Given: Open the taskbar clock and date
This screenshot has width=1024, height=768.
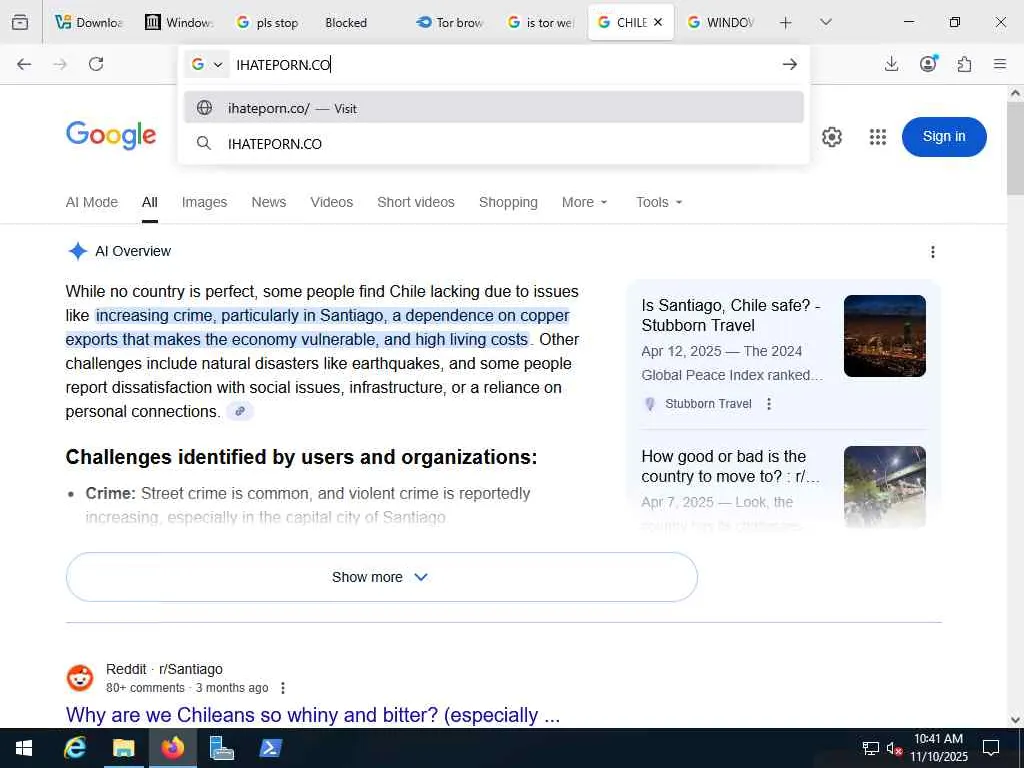Looking at the screenshot, I should click(x=938, y=748).
